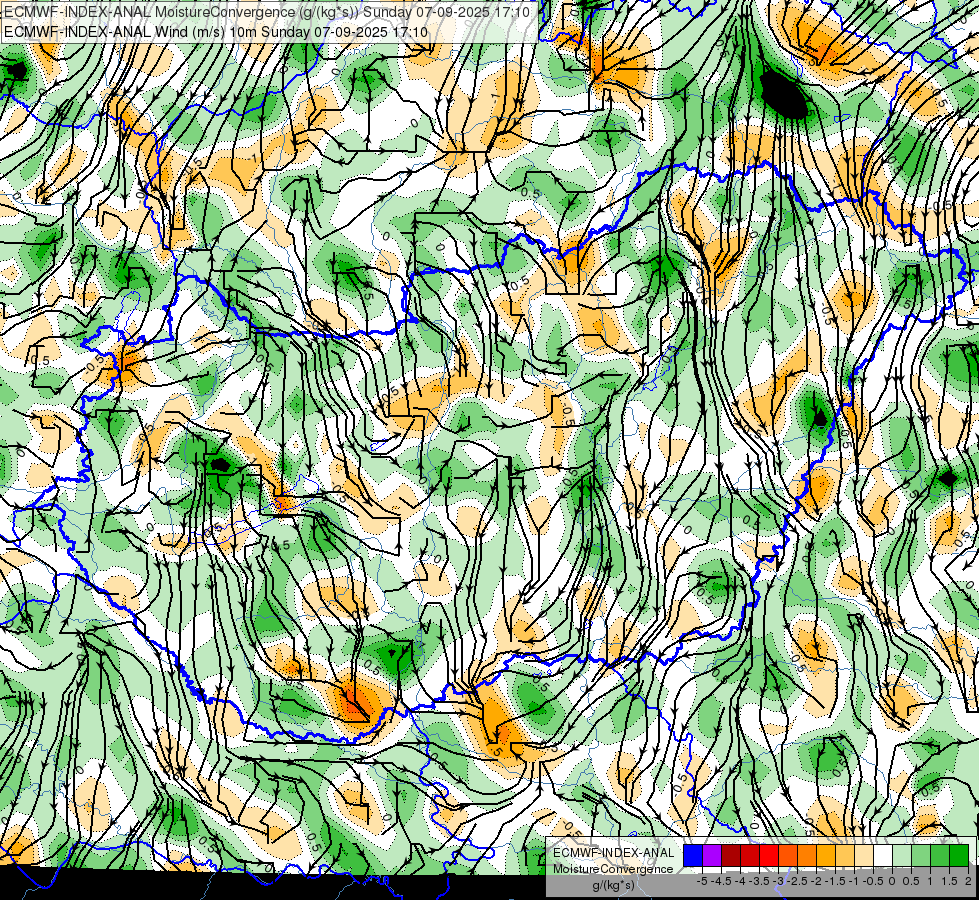Image resolution: width=979 pixels, height=900 pixels.
Task: Choose legend swatch between -2 and -1.5
Action: [826, 855]
